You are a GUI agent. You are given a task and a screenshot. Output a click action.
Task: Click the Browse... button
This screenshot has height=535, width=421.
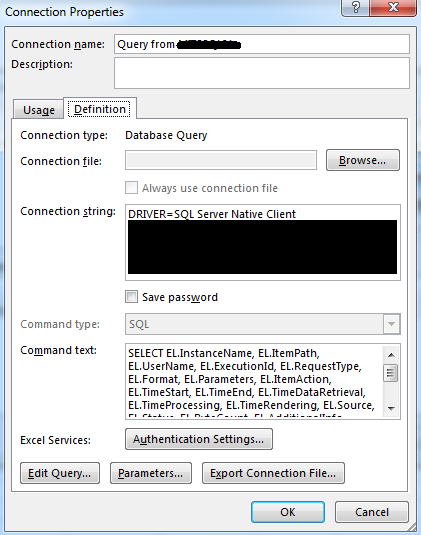(x=363, y=160)
